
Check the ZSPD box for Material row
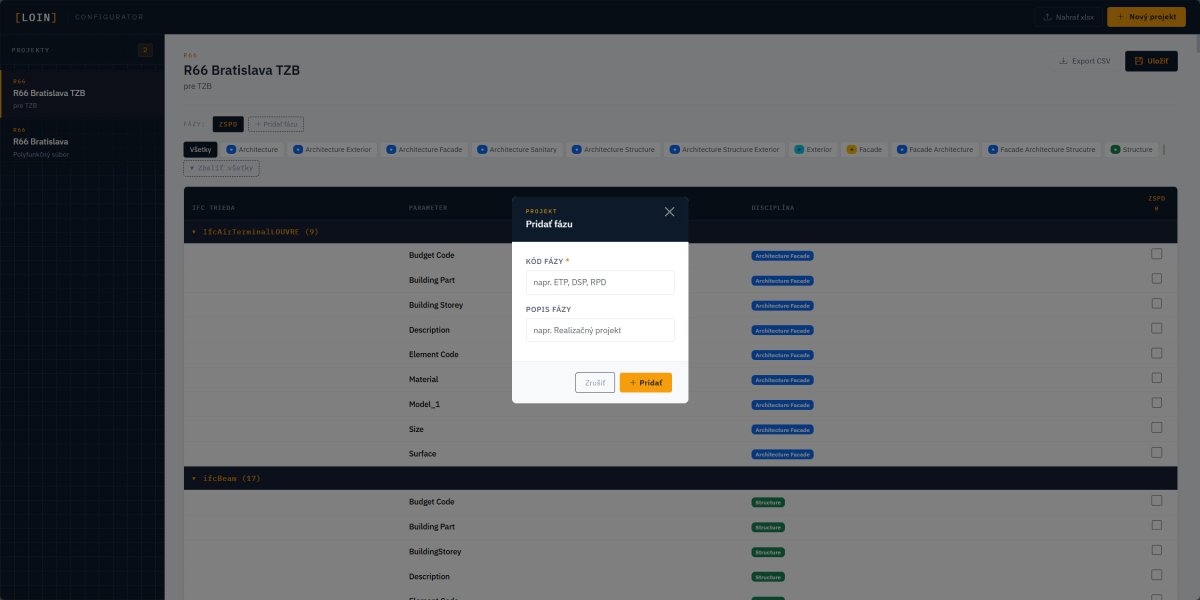pos(1156,379)
